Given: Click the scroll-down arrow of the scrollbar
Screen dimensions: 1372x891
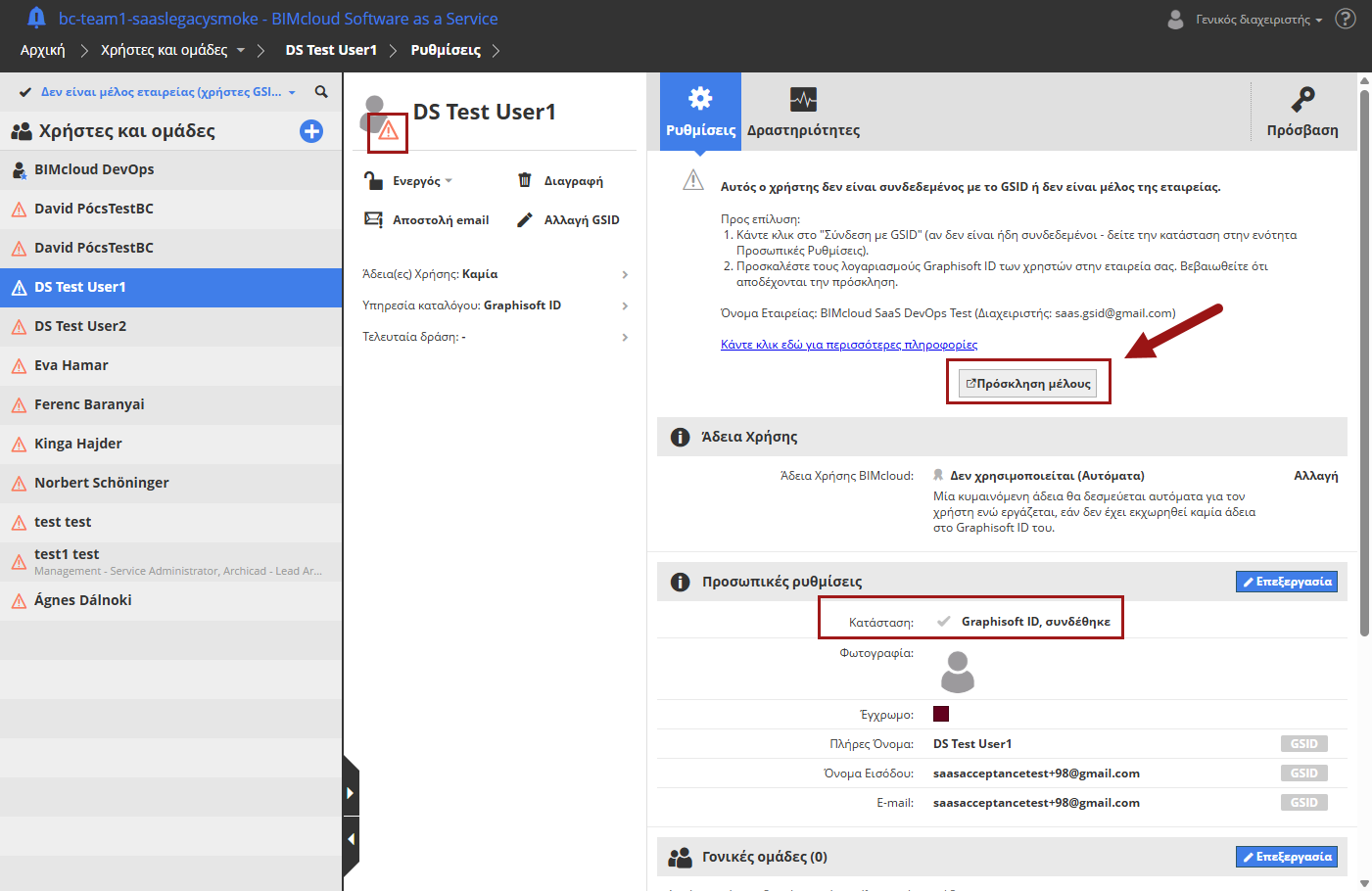Looking at the screenshot, I should (x=1364, y=883).
